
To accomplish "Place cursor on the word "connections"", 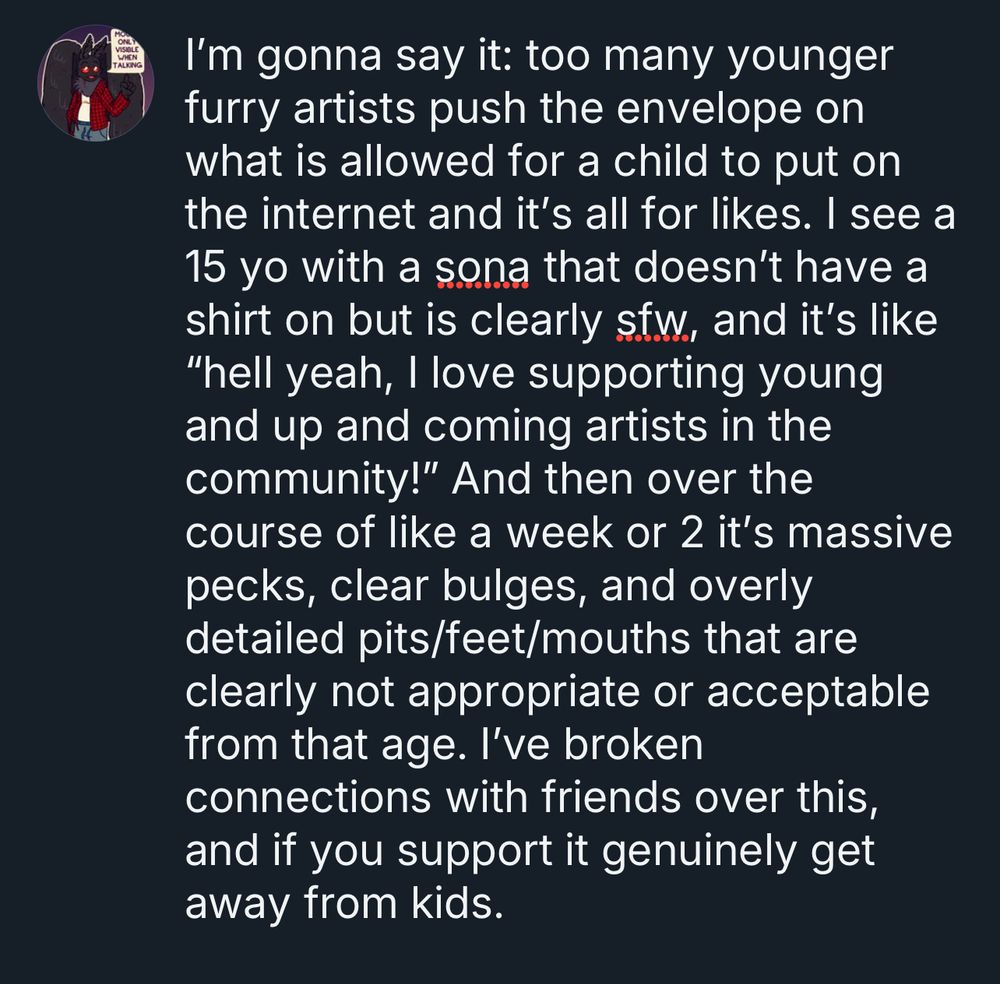I will coord(319,801).
